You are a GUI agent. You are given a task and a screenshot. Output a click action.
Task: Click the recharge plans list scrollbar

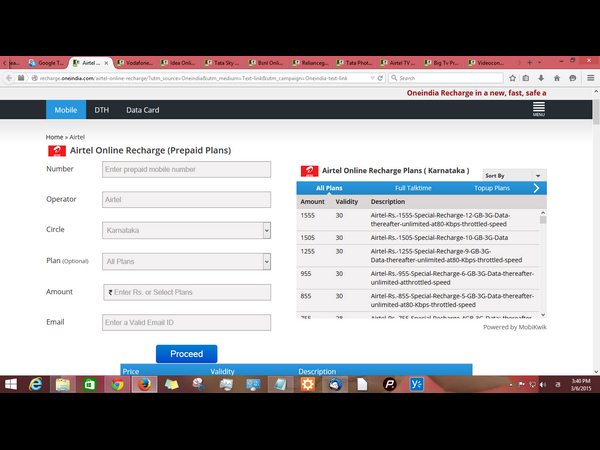(543, 260)
